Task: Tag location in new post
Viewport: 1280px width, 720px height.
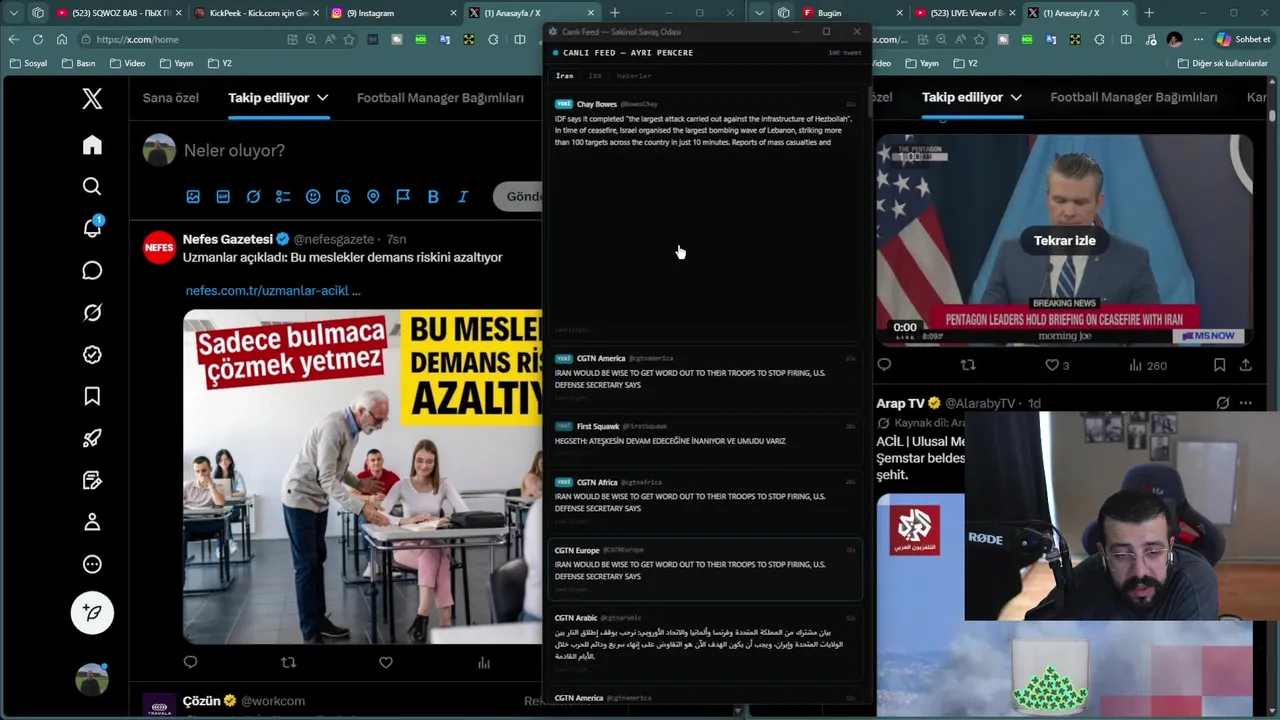Action: (373, 197)
